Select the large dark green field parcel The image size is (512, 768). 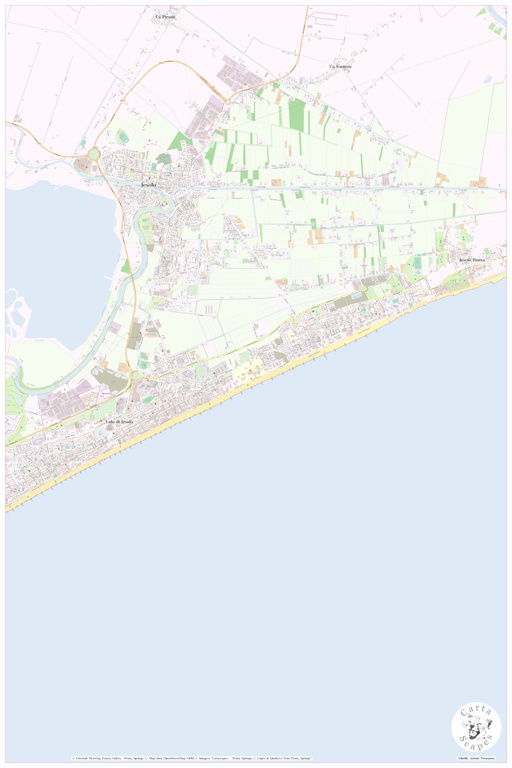[296, 114]
